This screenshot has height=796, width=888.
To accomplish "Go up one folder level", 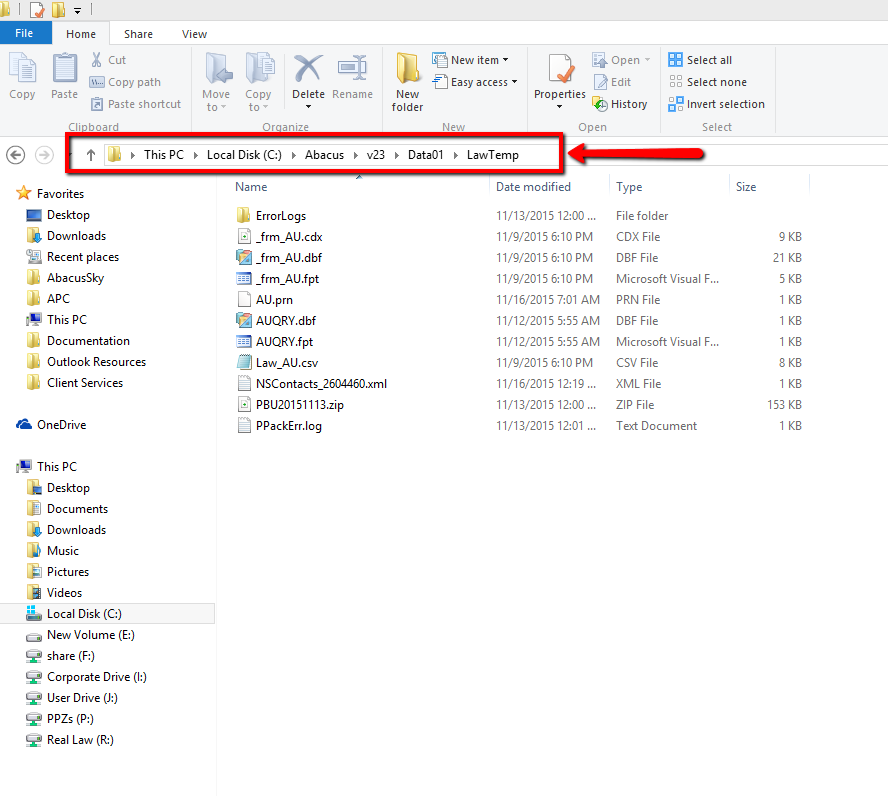I will (x=91, y=155).
